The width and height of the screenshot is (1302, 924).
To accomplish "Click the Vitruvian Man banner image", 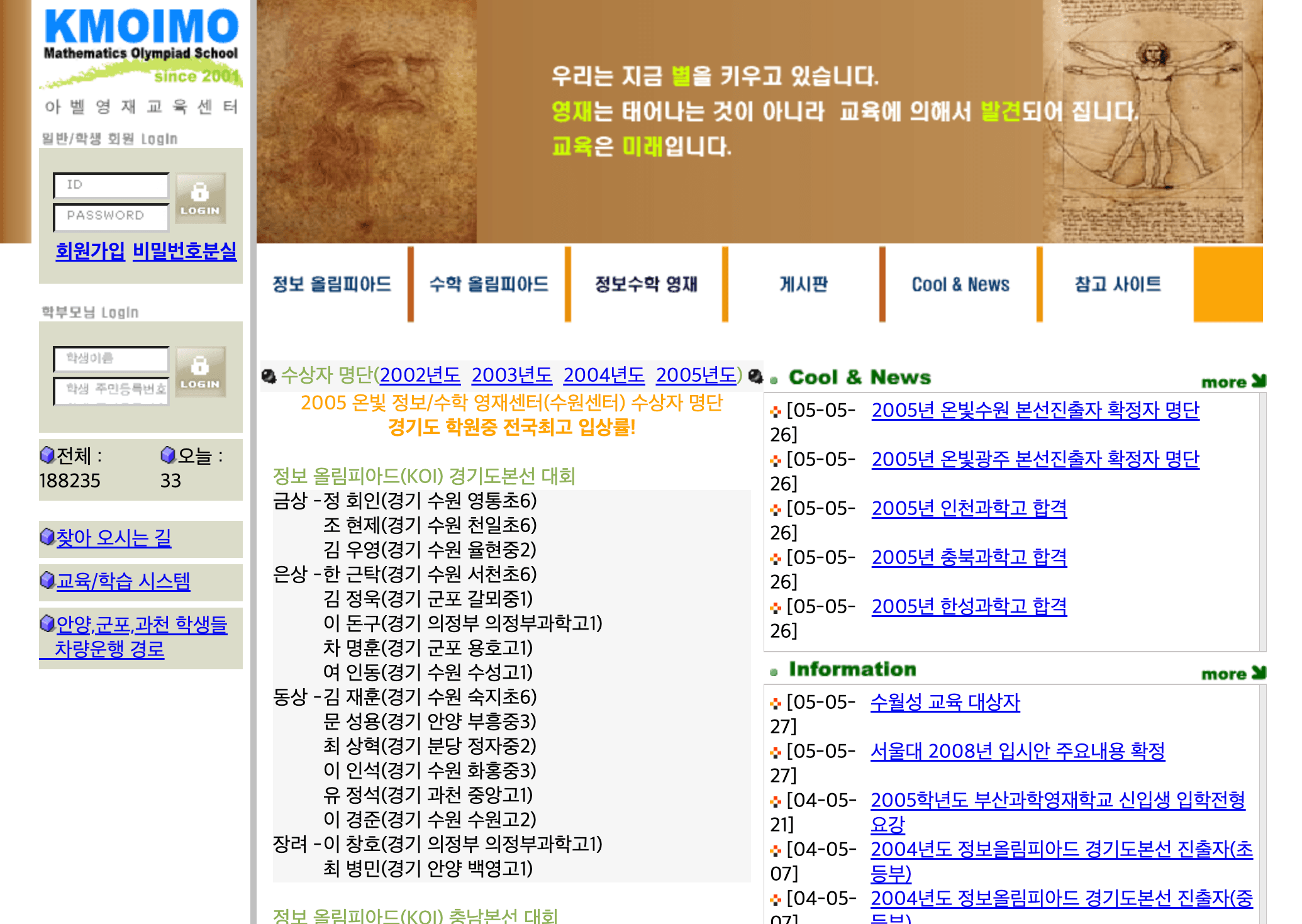I will [1152, 121].
